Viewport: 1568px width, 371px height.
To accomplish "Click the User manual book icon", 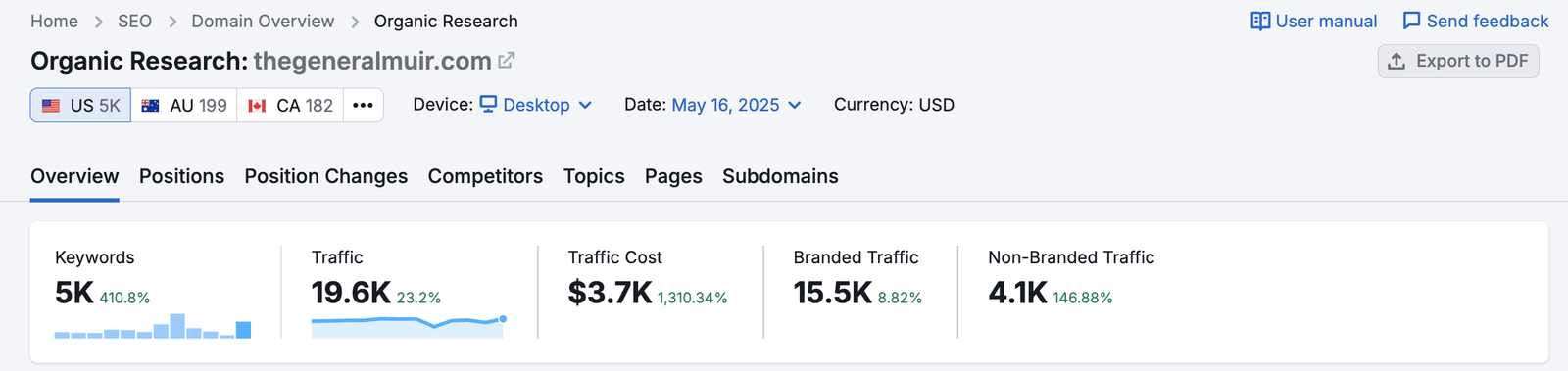I will click(x=1260, y=22).
